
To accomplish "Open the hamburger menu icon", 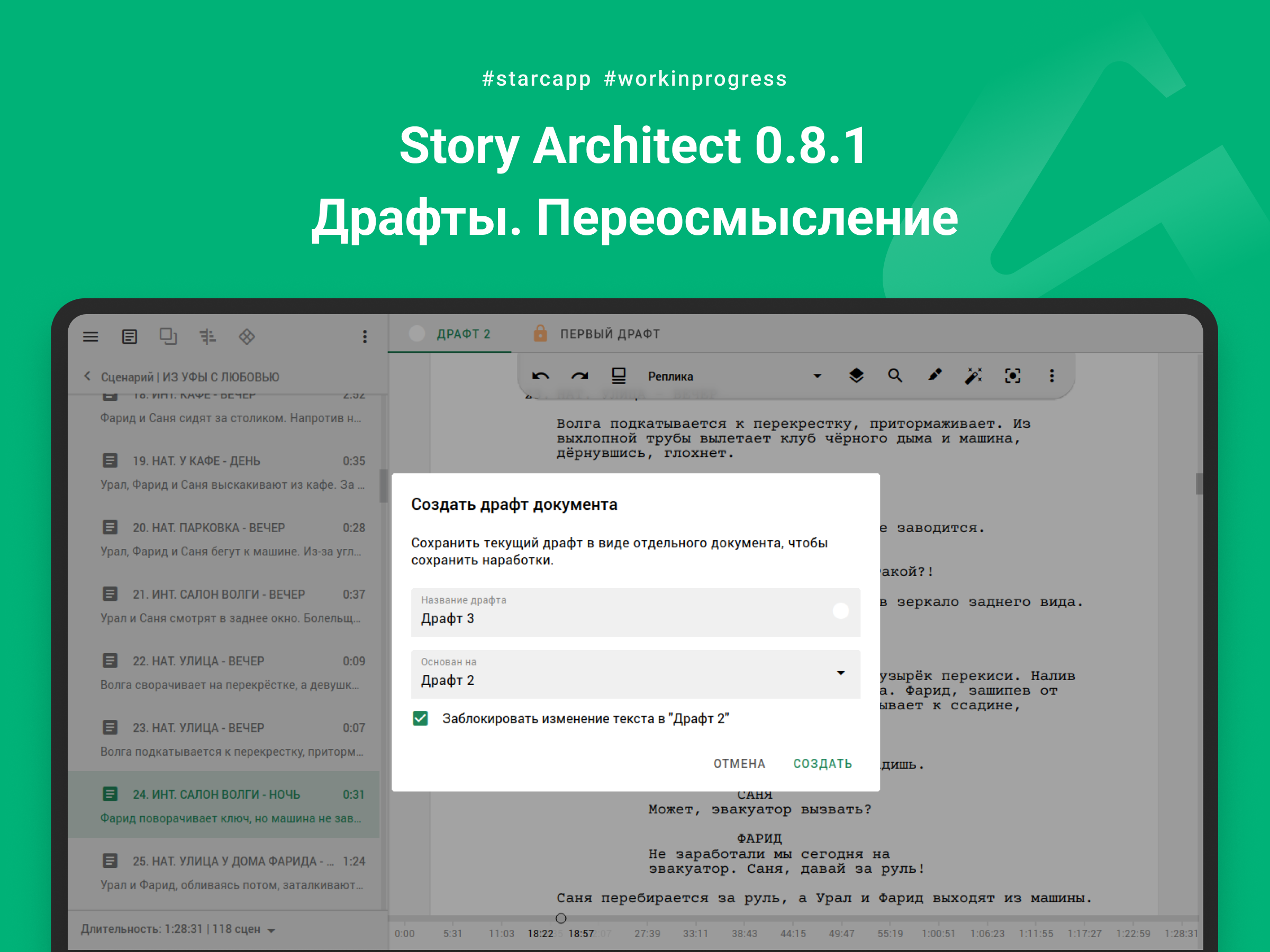I will click(90, 337).
